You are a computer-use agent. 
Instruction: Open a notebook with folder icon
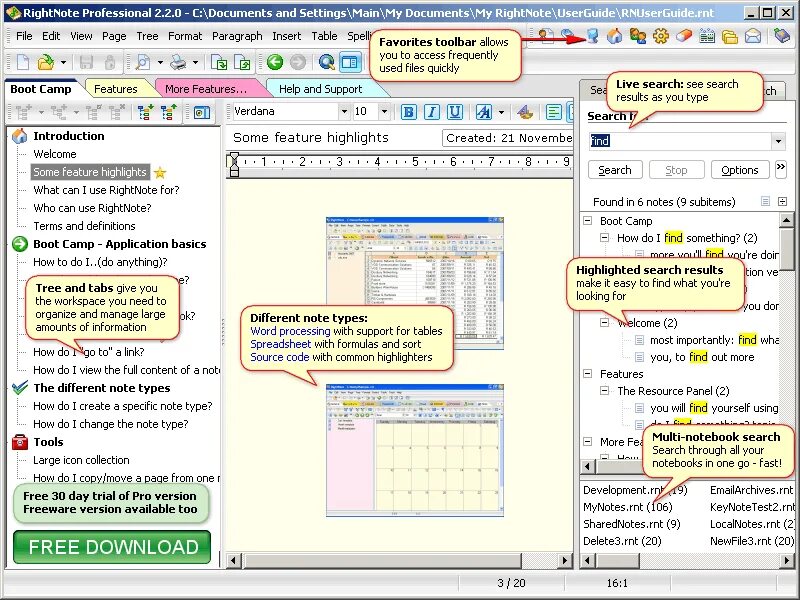pyautogui.click(x=45, y=63)
